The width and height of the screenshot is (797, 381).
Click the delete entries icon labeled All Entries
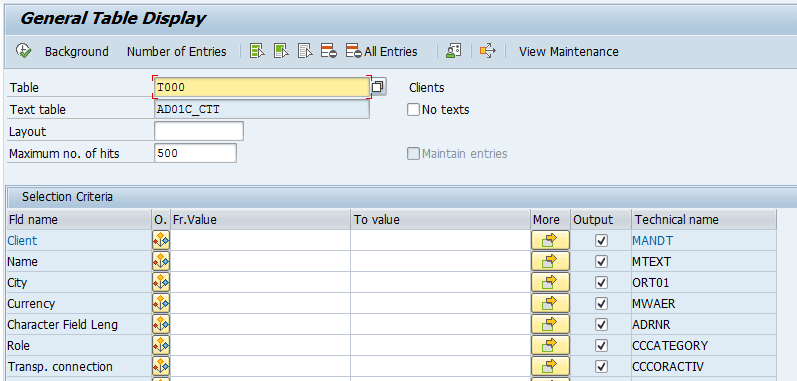click(x=382, y=51)
